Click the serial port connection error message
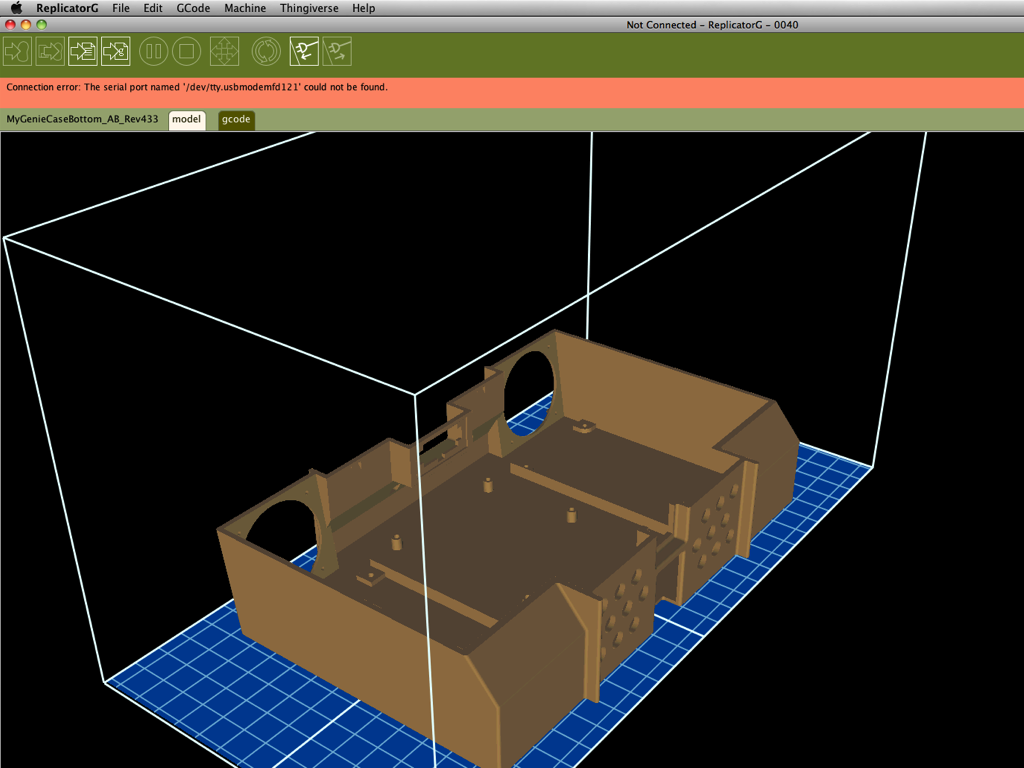This screenshot has width=1024, height=768. [x=197, y=87]
